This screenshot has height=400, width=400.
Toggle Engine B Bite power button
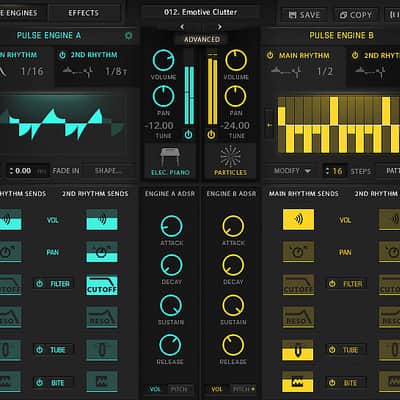332,383
